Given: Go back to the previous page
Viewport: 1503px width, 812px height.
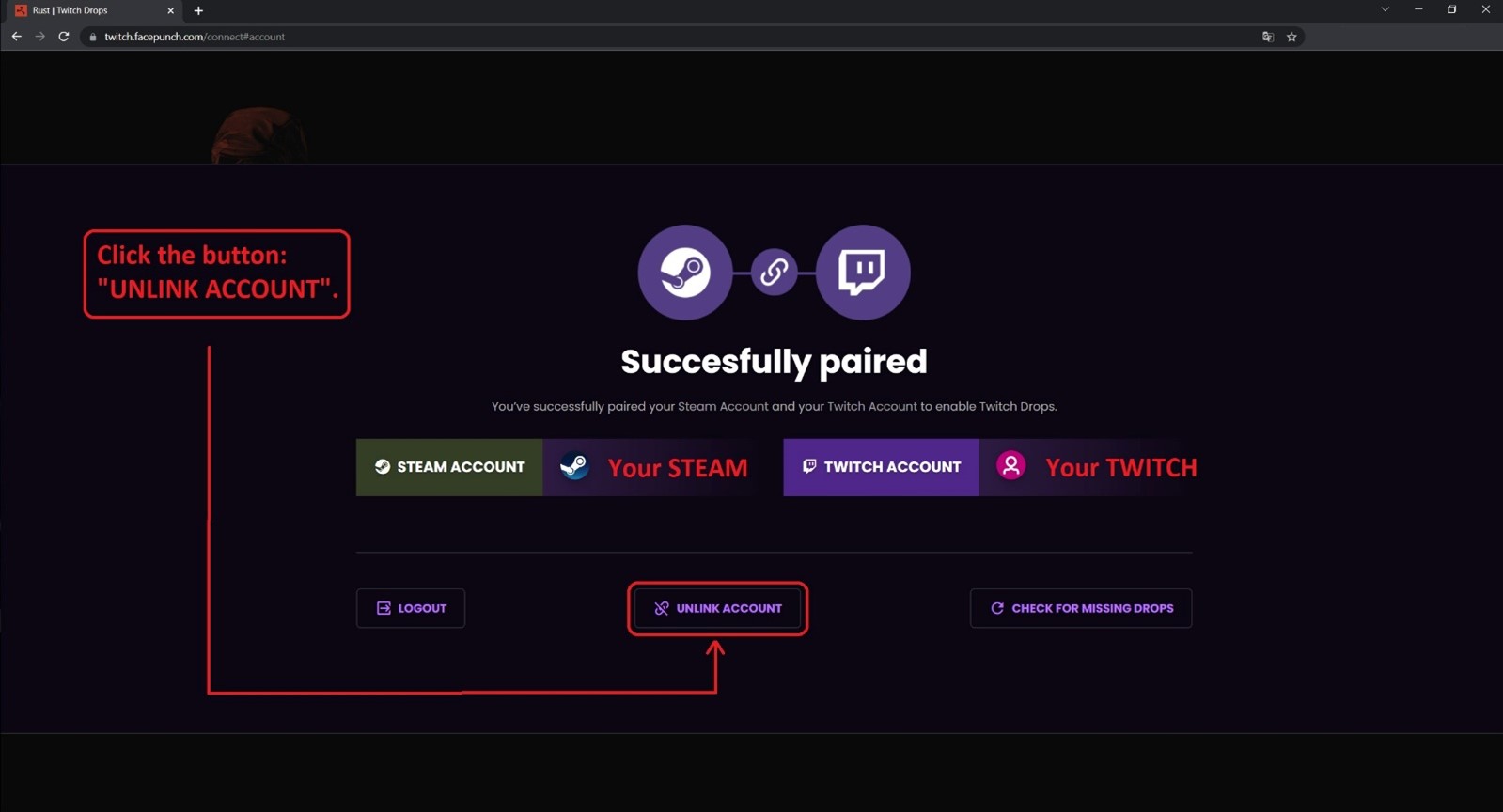Looking at the screenshot, I should [17, 37].
